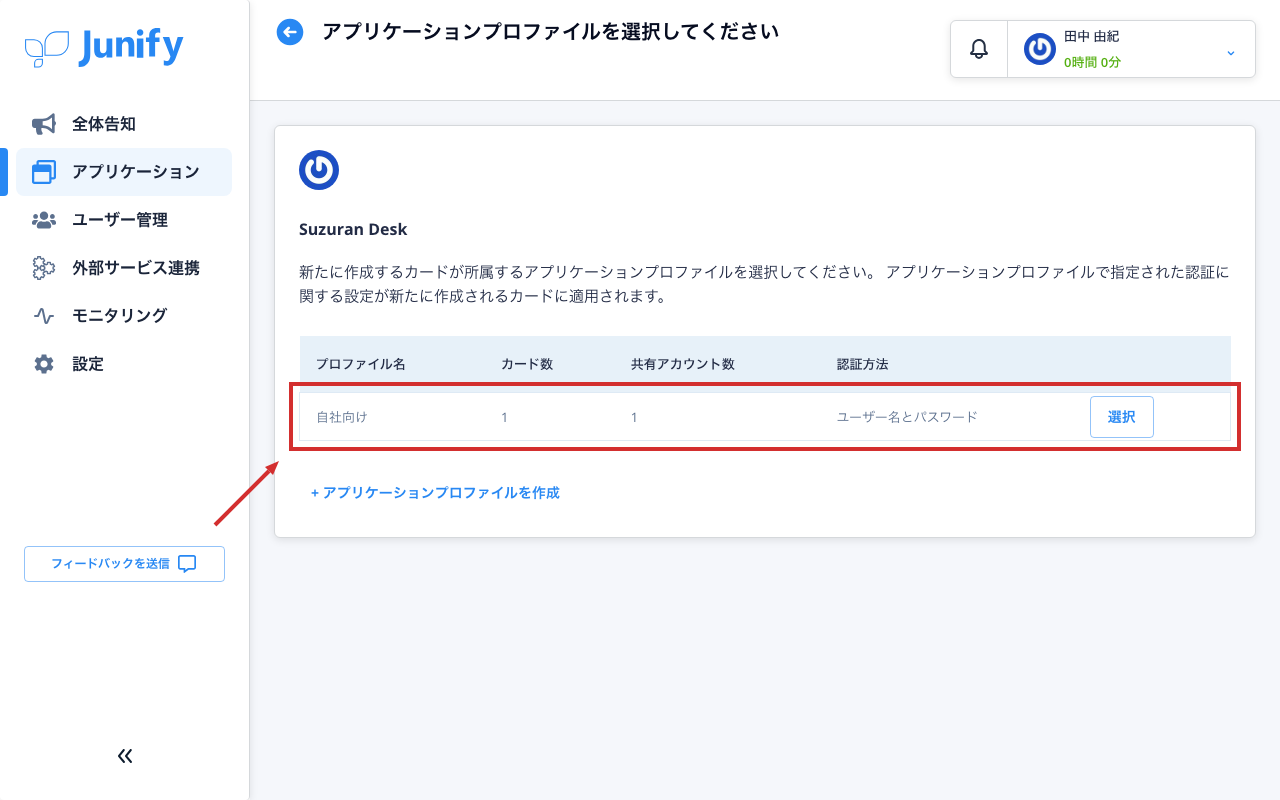Open モニタリング in the sidebar
The image size is (1280, 800).
pyautogui.click(x=124, y=316)
